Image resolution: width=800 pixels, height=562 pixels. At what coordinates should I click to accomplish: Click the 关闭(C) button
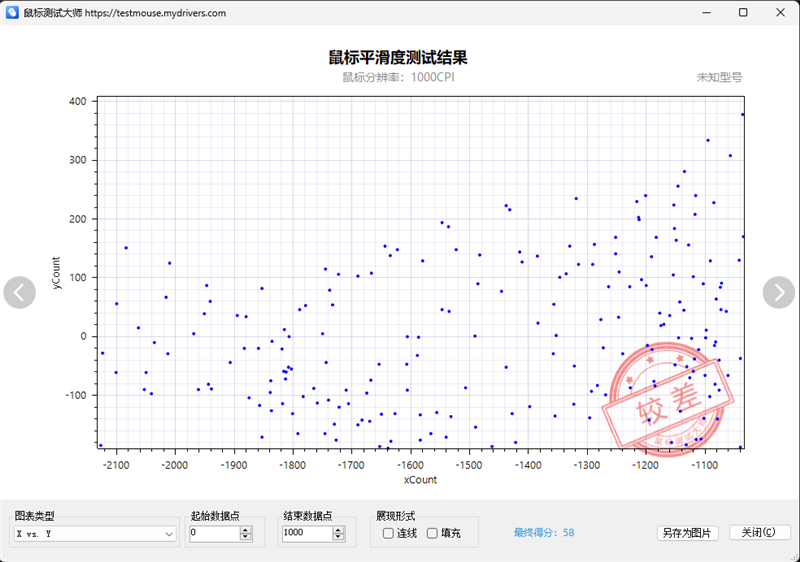pyautogui.click(x=759, y=532)
